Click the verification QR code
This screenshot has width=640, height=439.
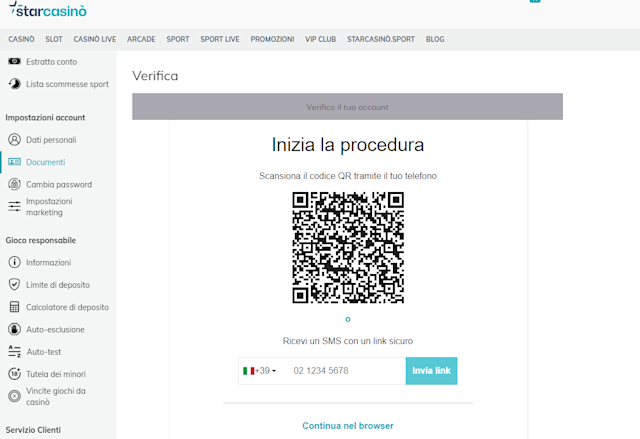348,248
